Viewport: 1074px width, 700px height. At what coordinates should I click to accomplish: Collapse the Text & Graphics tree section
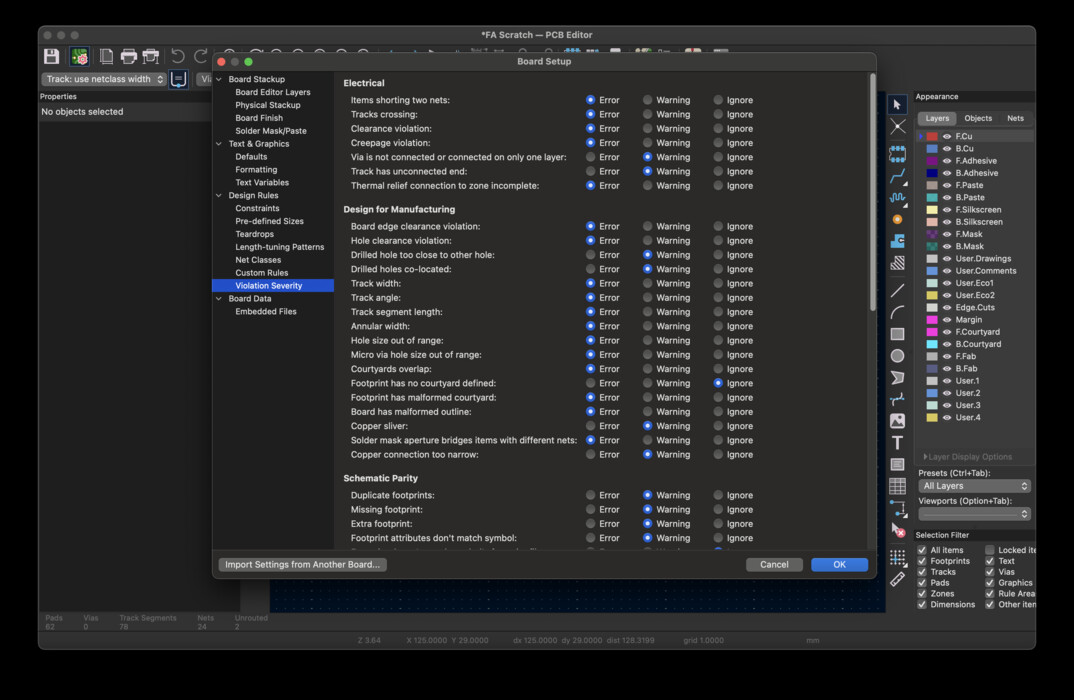coord(219,144)
